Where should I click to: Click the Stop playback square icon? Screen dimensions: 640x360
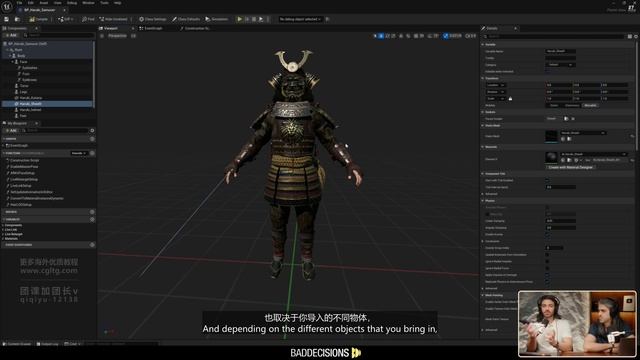pos(254,19)
